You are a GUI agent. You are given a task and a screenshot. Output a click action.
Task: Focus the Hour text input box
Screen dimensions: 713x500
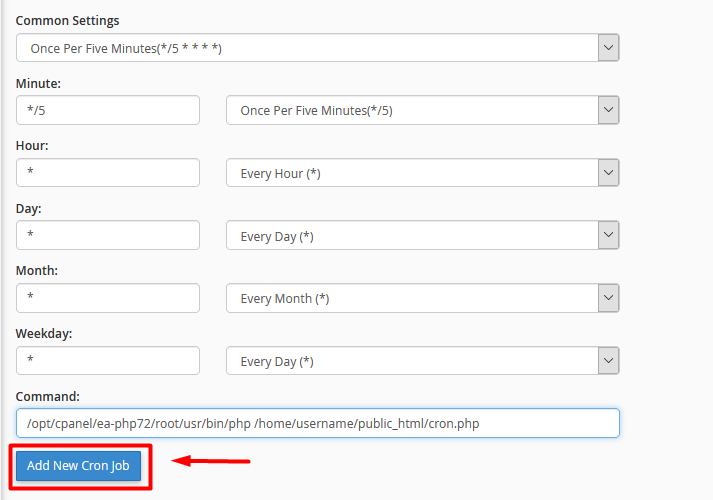(x=108, y=173)
